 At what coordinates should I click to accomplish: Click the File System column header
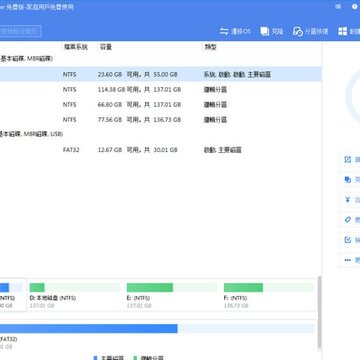pos(76,47)
